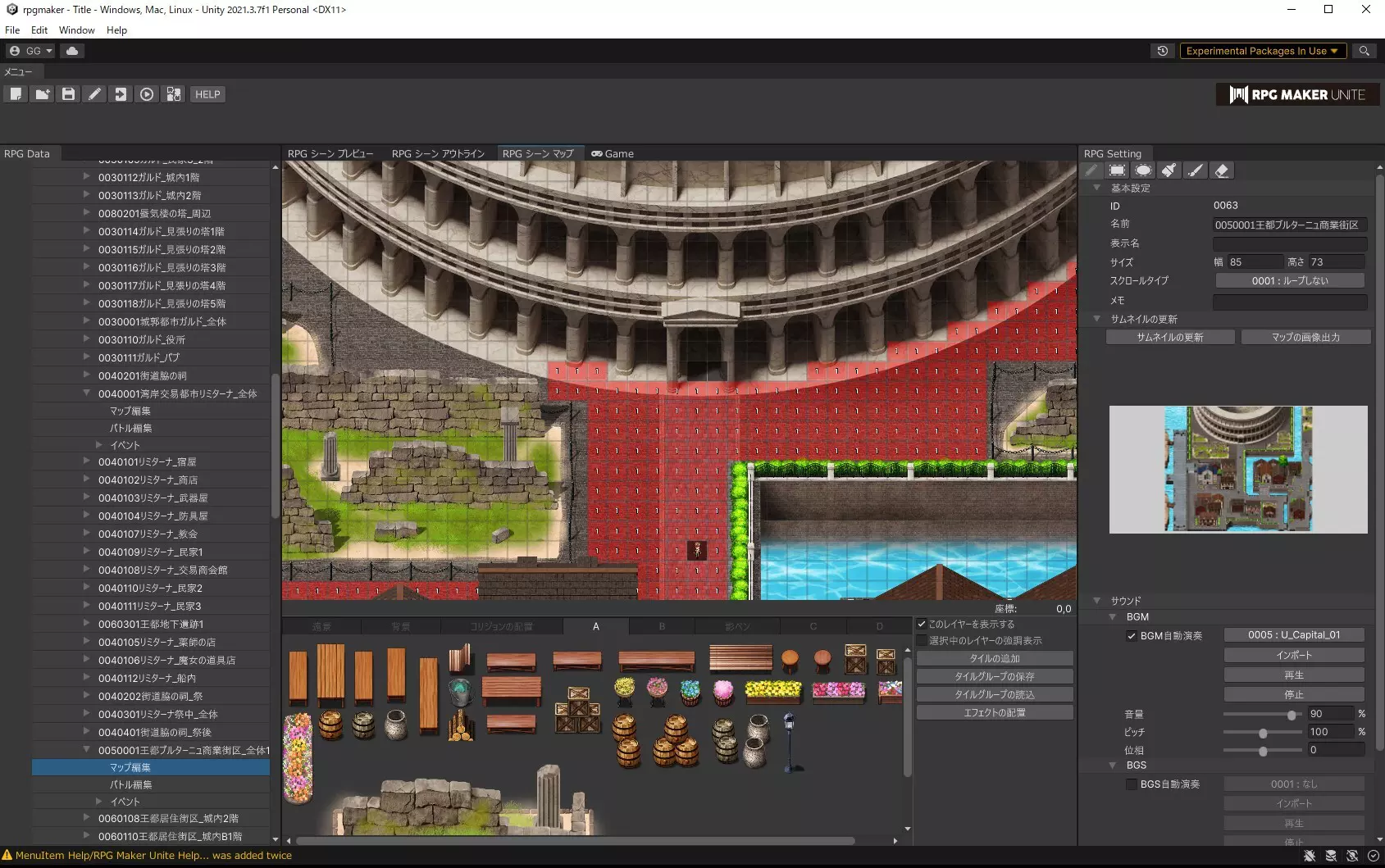Collapse the 'サムネイルの更新' section
The image size is (1385, 868).
click(1097, 319)
